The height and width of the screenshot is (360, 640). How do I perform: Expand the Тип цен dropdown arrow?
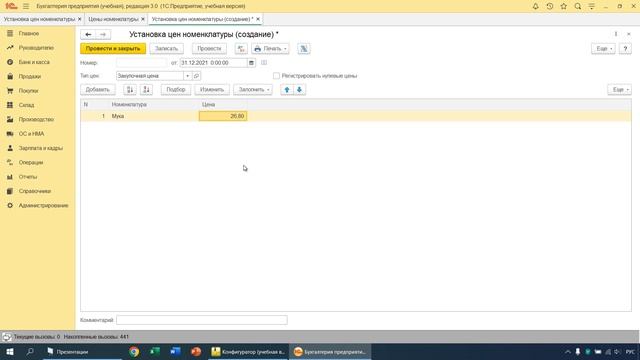coord(187,76)
